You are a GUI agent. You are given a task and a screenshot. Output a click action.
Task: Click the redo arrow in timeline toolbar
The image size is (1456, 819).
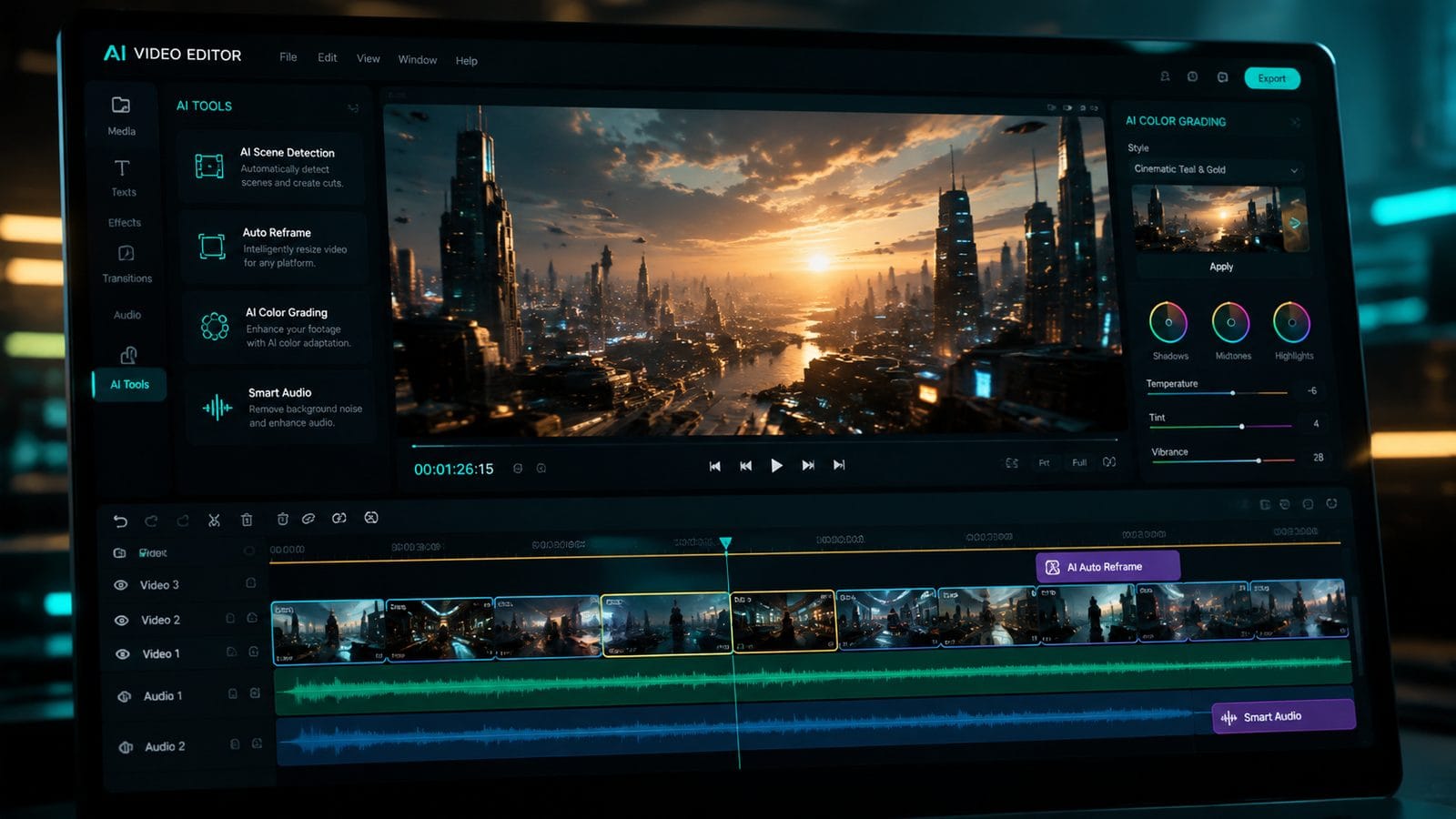click(151, 521)
